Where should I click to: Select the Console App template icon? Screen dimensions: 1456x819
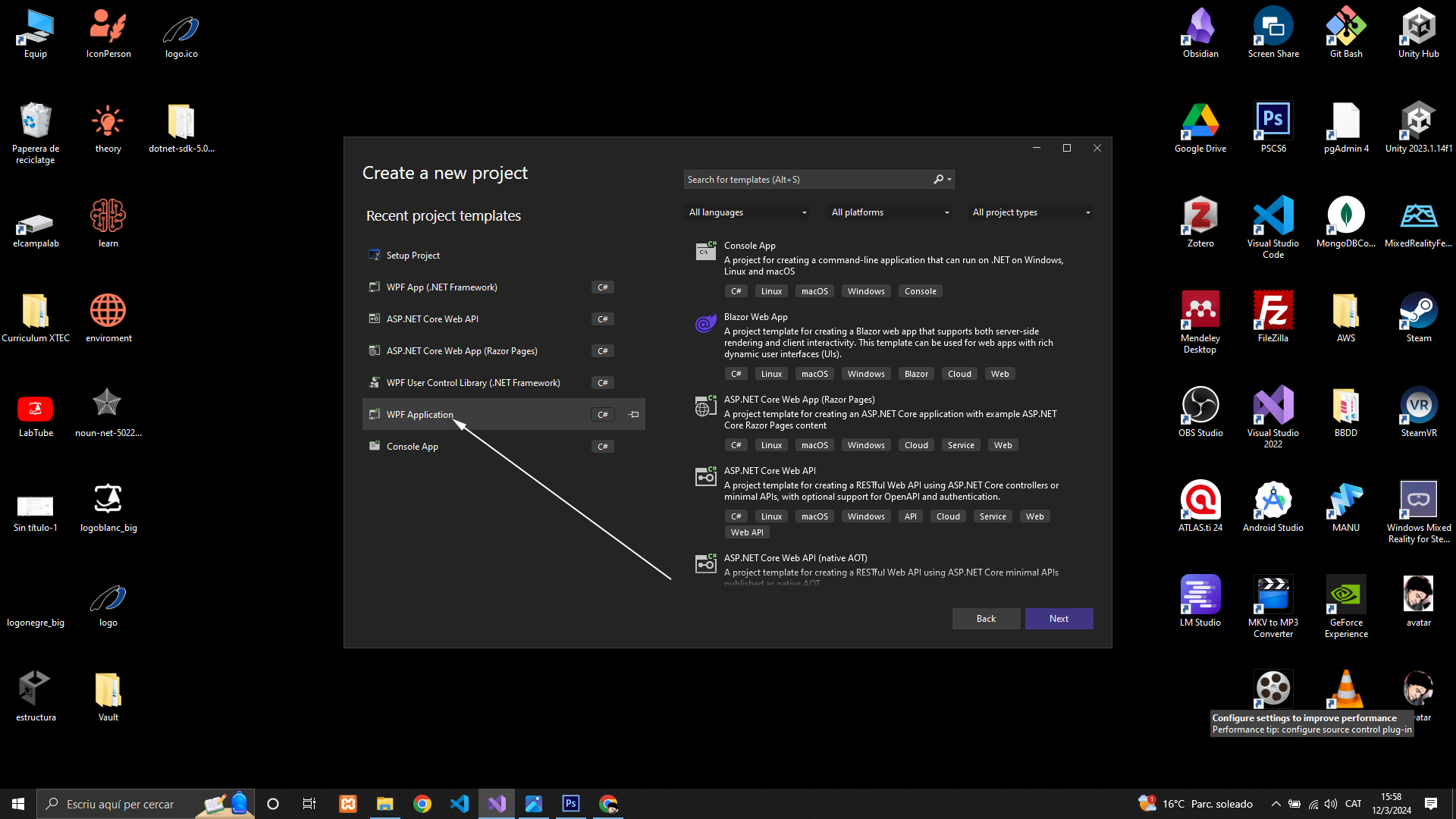[x=705, y=251]
